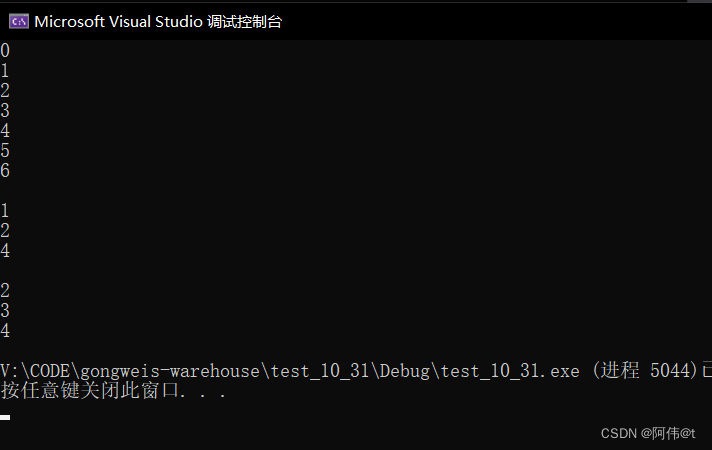Click the Debug folder name in path

405,371
